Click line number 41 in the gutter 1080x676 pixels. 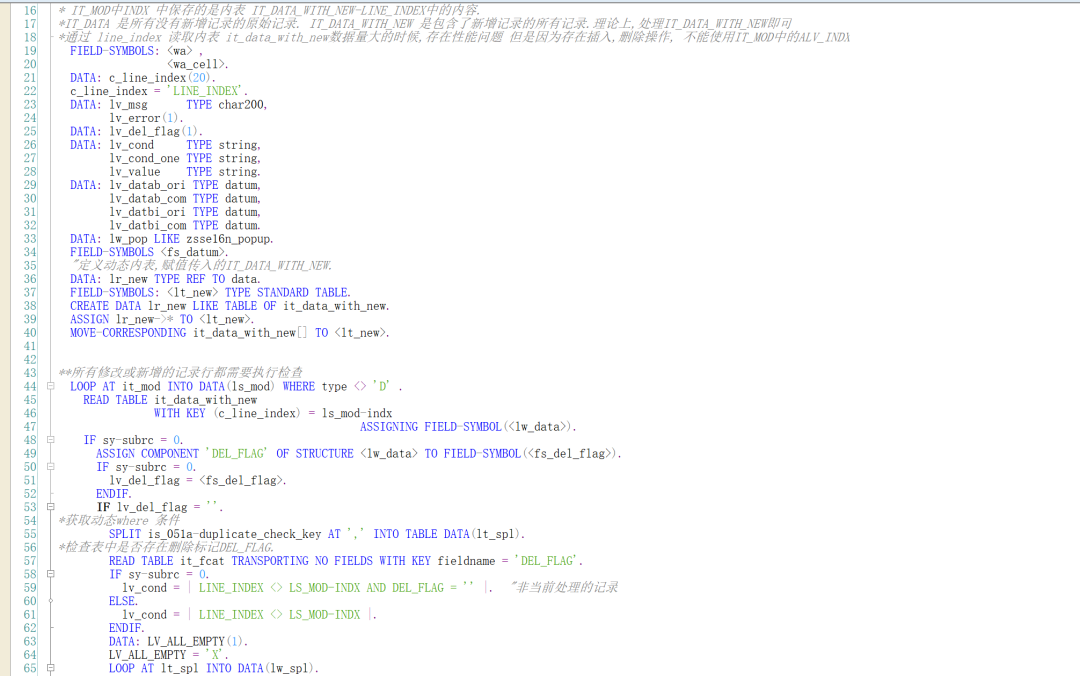30,346
